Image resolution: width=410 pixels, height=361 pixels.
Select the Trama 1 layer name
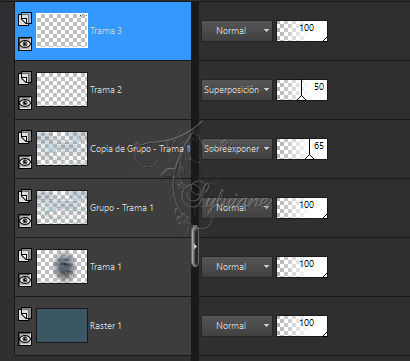(x=106, y=267)
